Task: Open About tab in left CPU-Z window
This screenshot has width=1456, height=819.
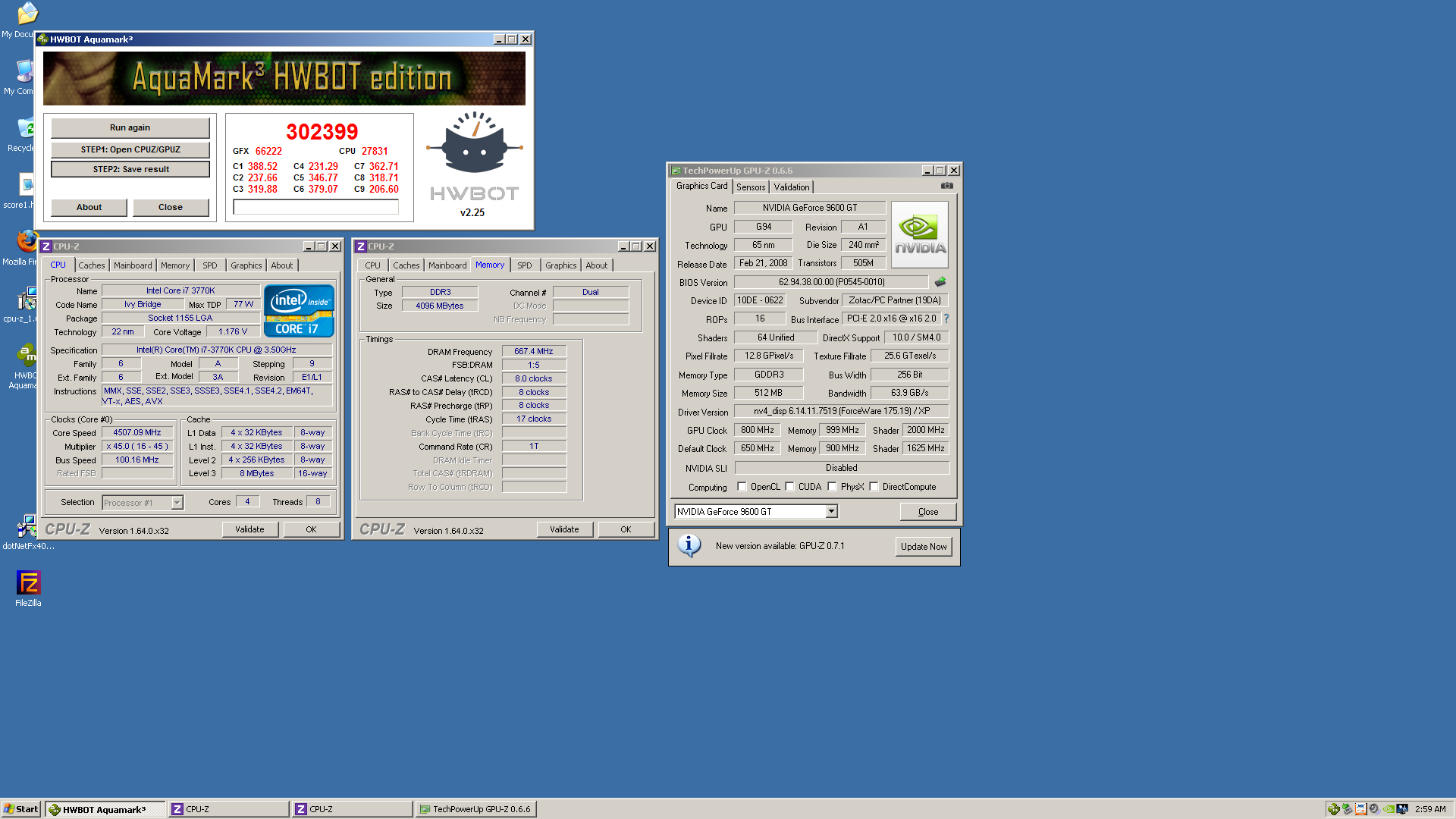Action: point(282,265)
